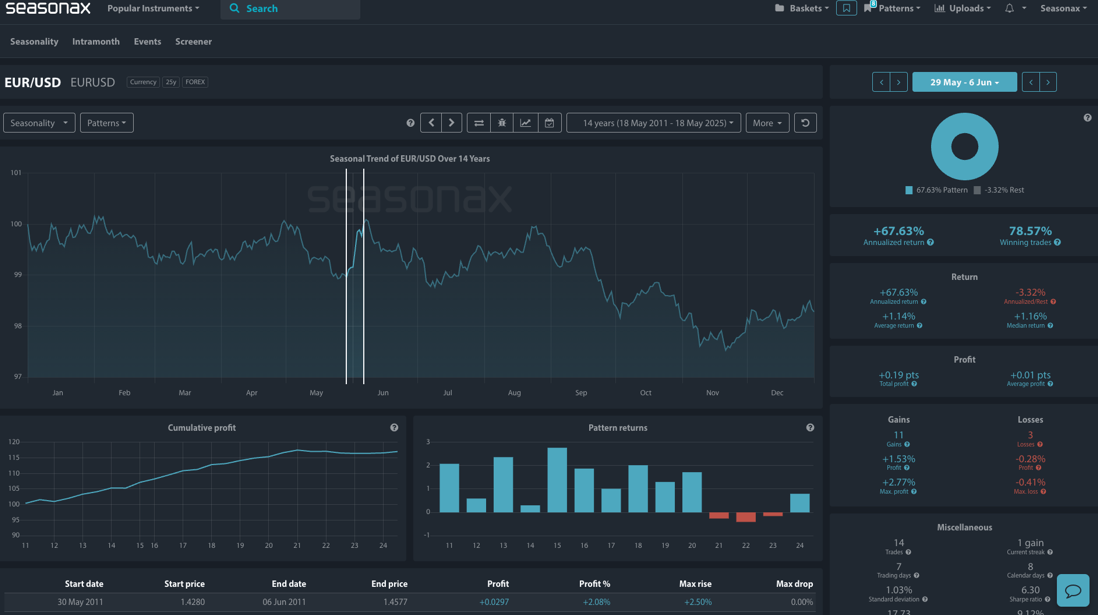Click the Search input field

click(291, 8)
